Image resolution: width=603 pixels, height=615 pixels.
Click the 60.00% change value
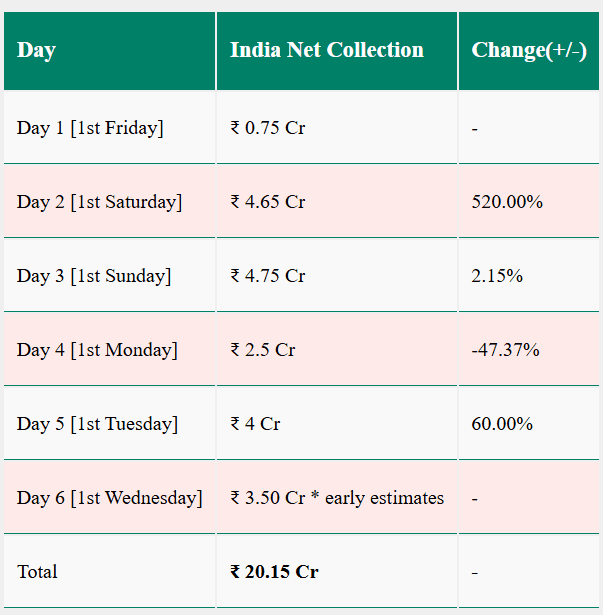(x=502, y=424)
